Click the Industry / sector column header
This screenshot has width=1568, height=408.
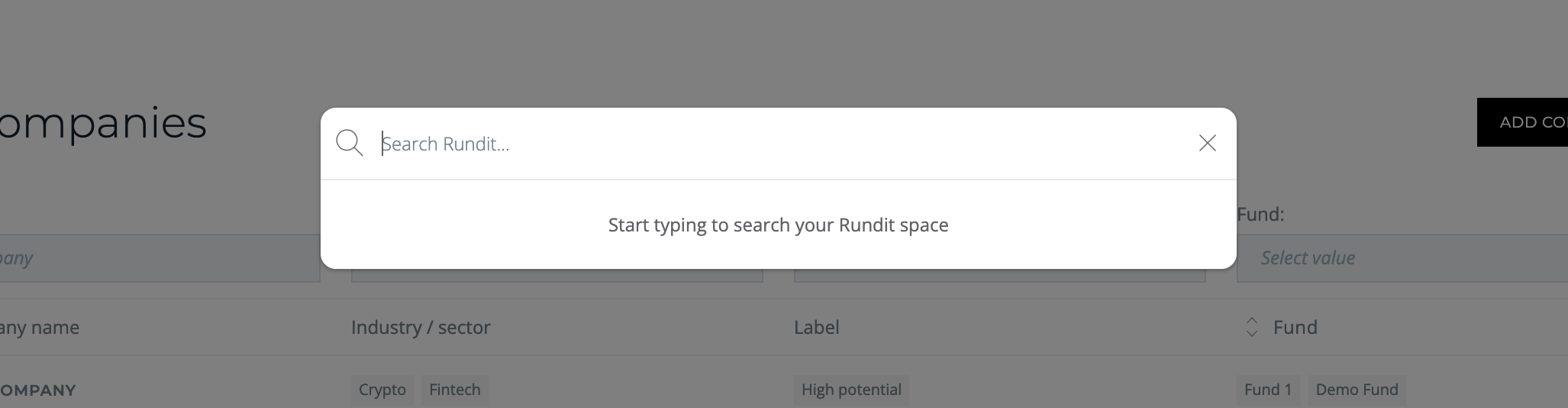point(421,327)
